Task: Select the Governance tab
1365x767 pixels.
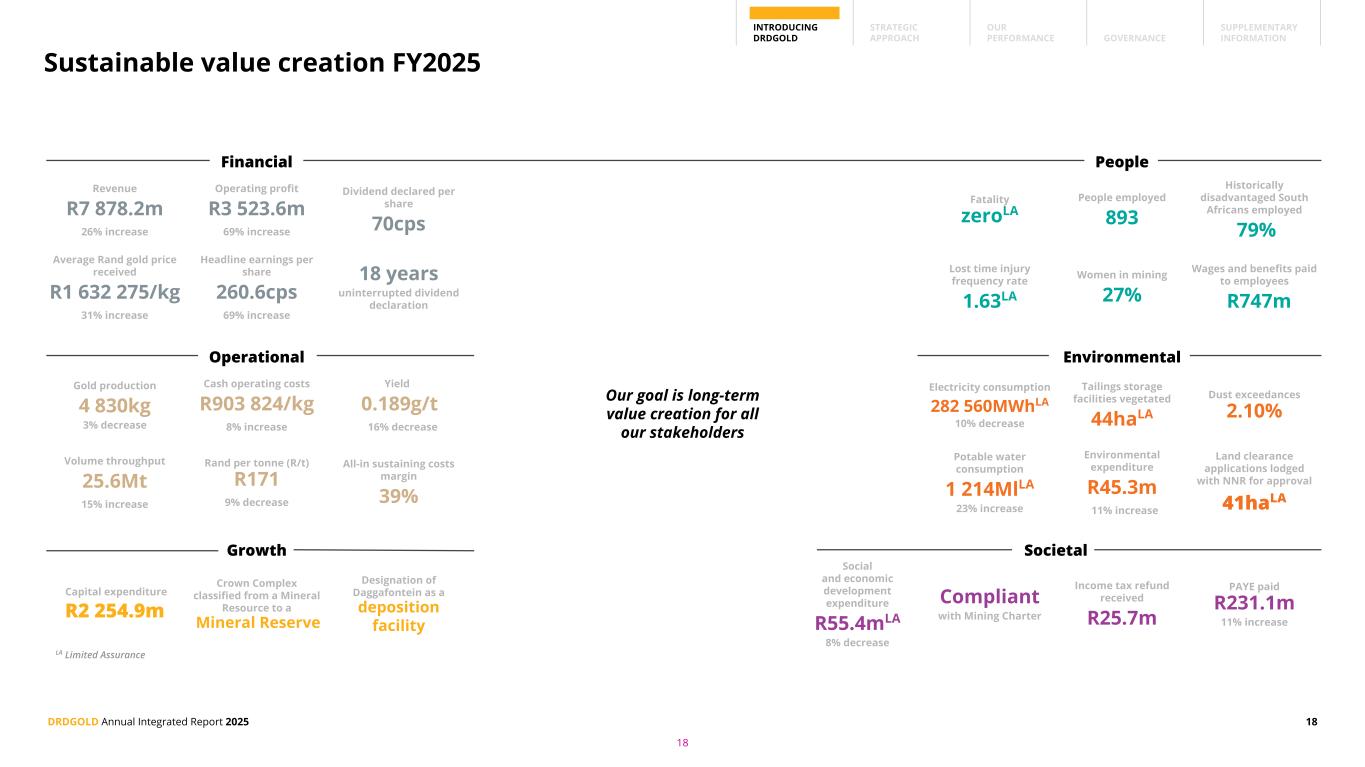Action: pos(1134,38)
